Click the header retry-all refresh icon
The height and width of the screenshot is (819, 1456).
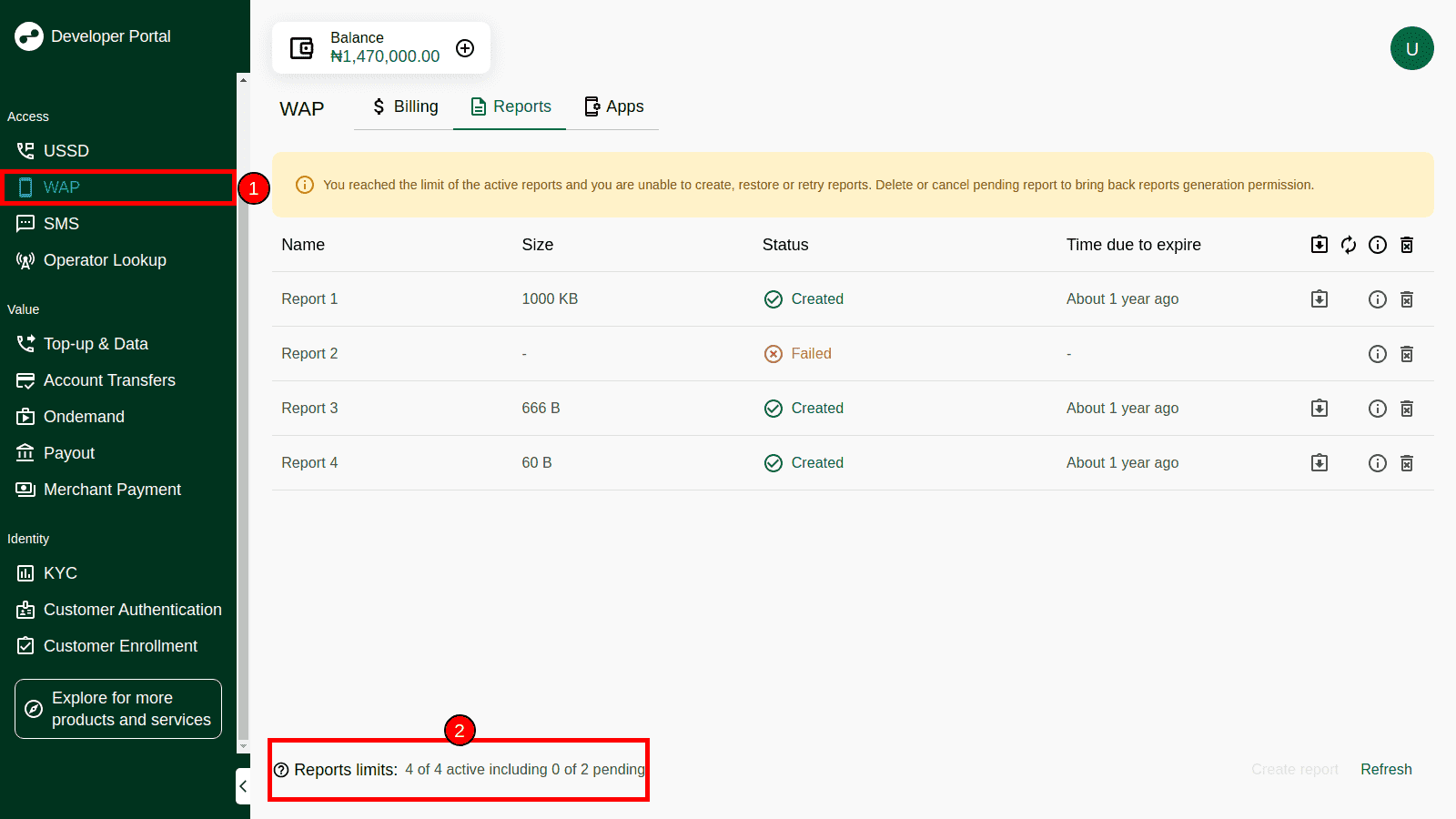coord(1348,245)
